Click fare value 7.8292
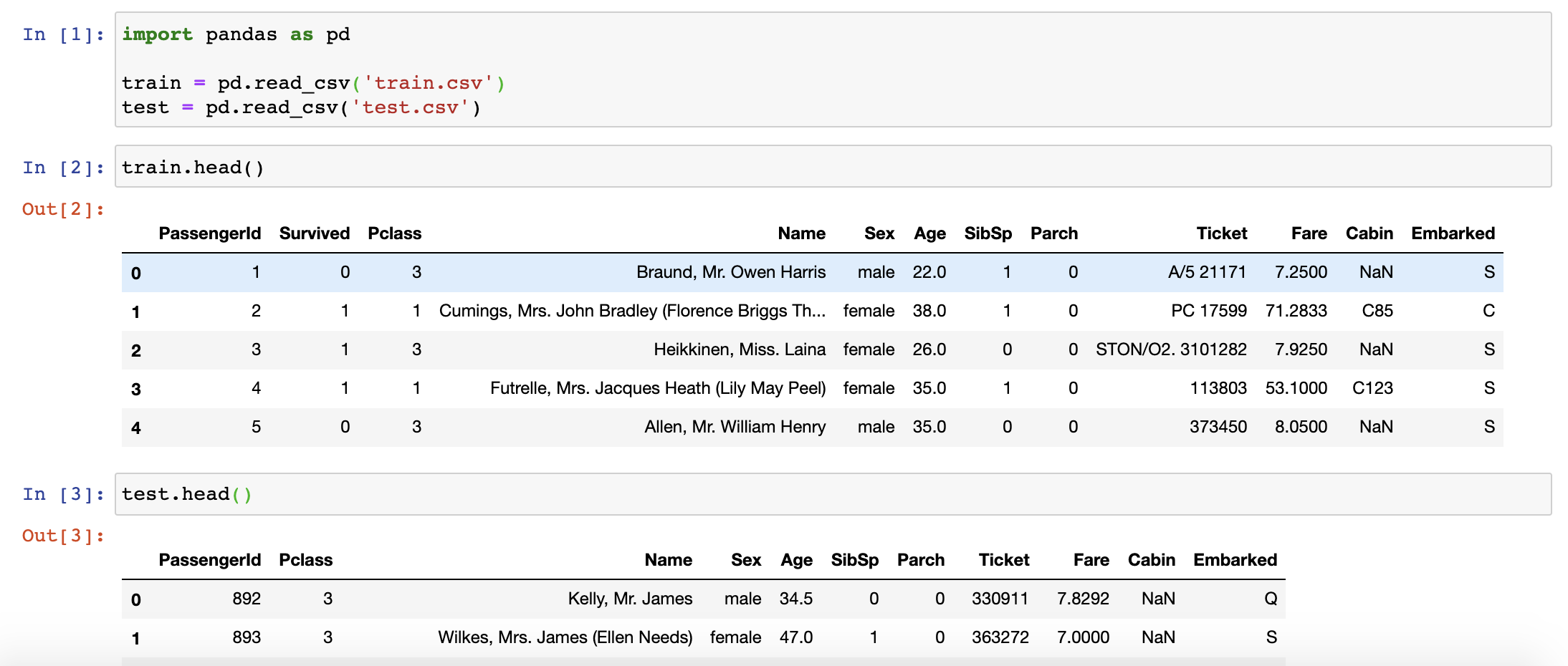This screenshot has width=1568, height=666. click(x=1083, y=599)
